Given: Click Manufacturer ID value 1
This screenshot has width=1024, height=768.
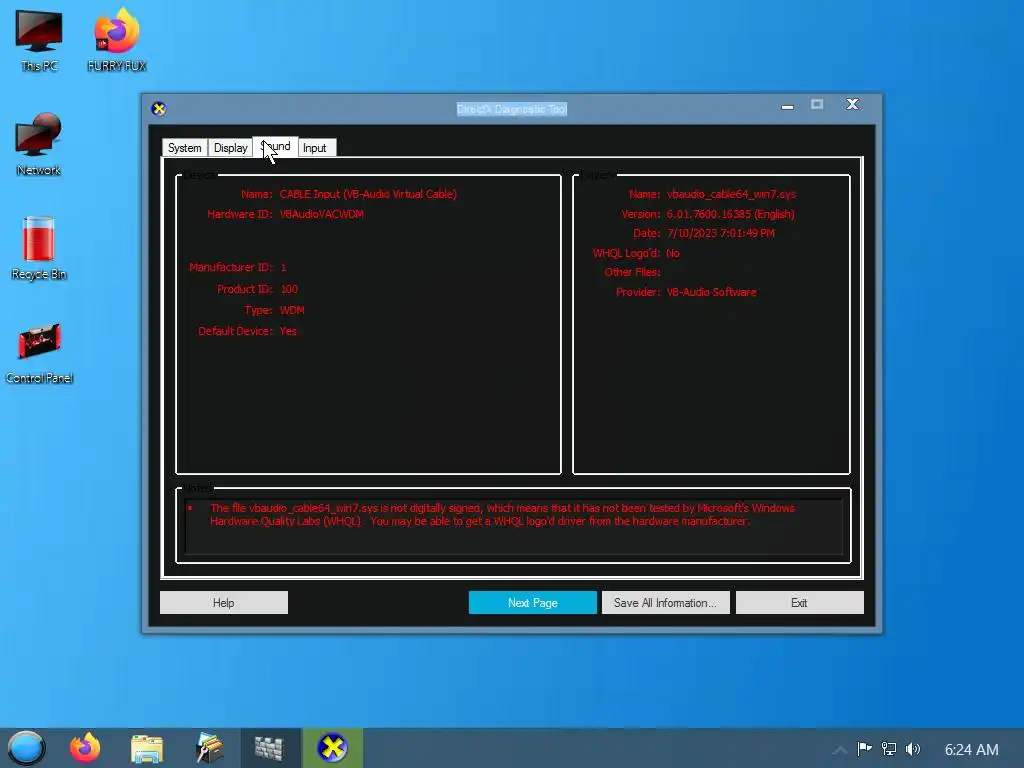Looking at the screenshot, I should [283, 267].
